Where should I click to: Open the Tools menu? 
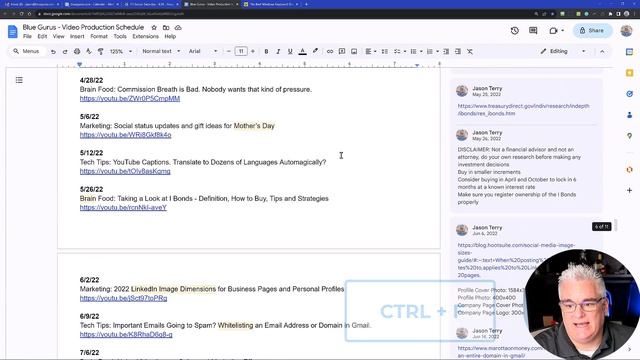pyautogui.click(x=120, y=36)
